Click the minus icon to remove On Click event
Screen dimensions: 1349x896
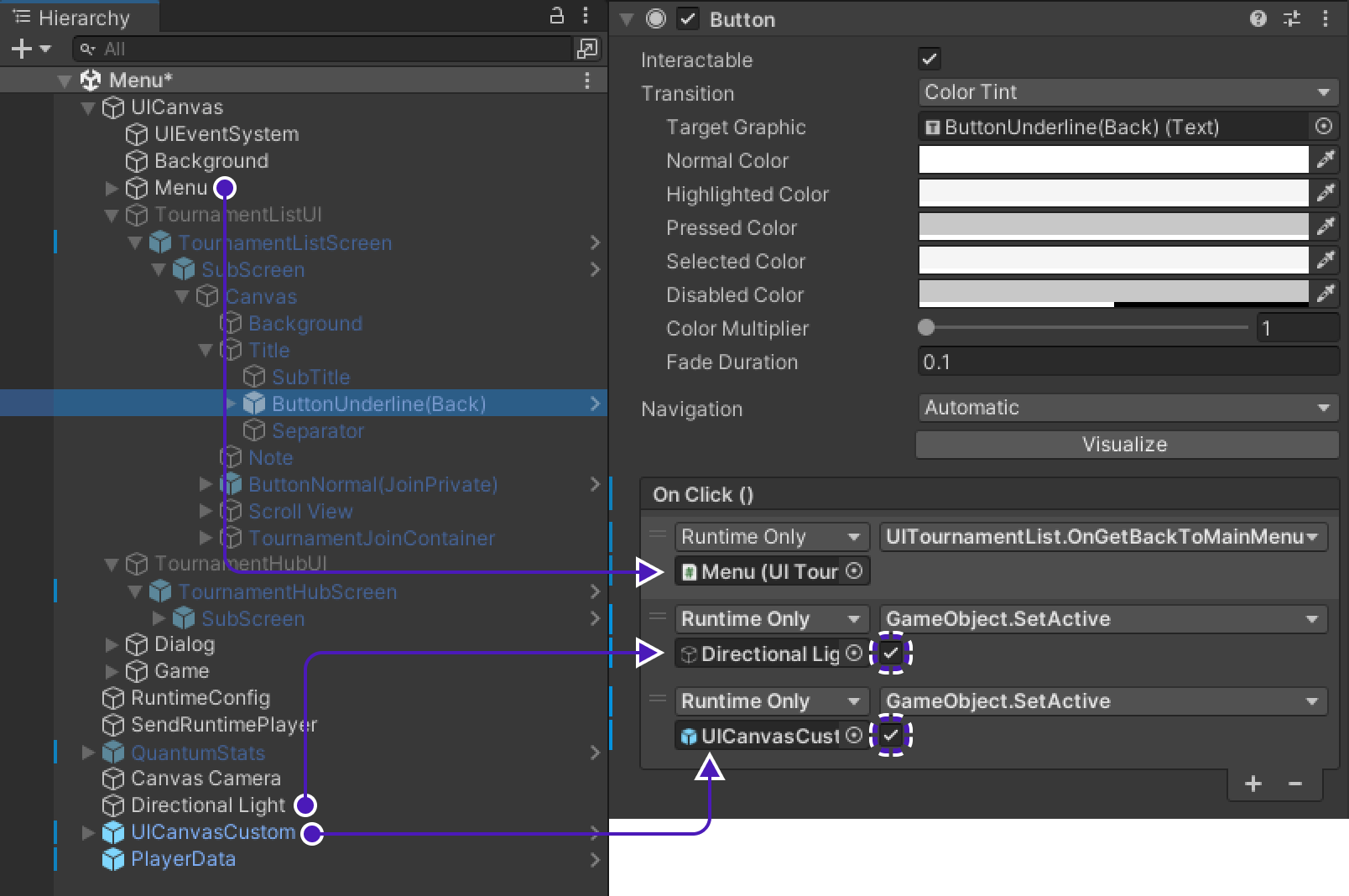click(x=1295, y=784)
